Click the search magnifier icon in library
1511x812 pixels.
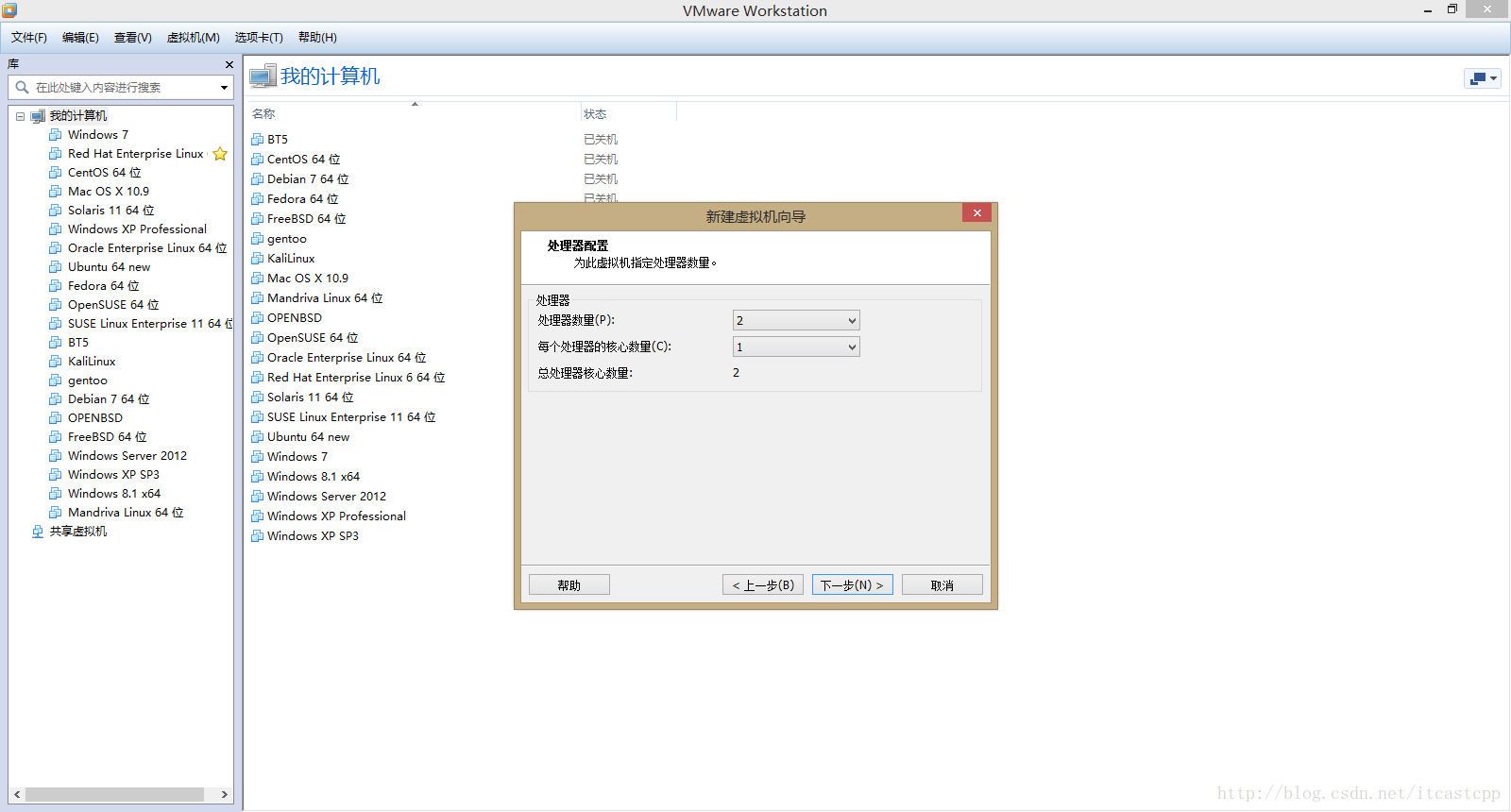point(22,87)
